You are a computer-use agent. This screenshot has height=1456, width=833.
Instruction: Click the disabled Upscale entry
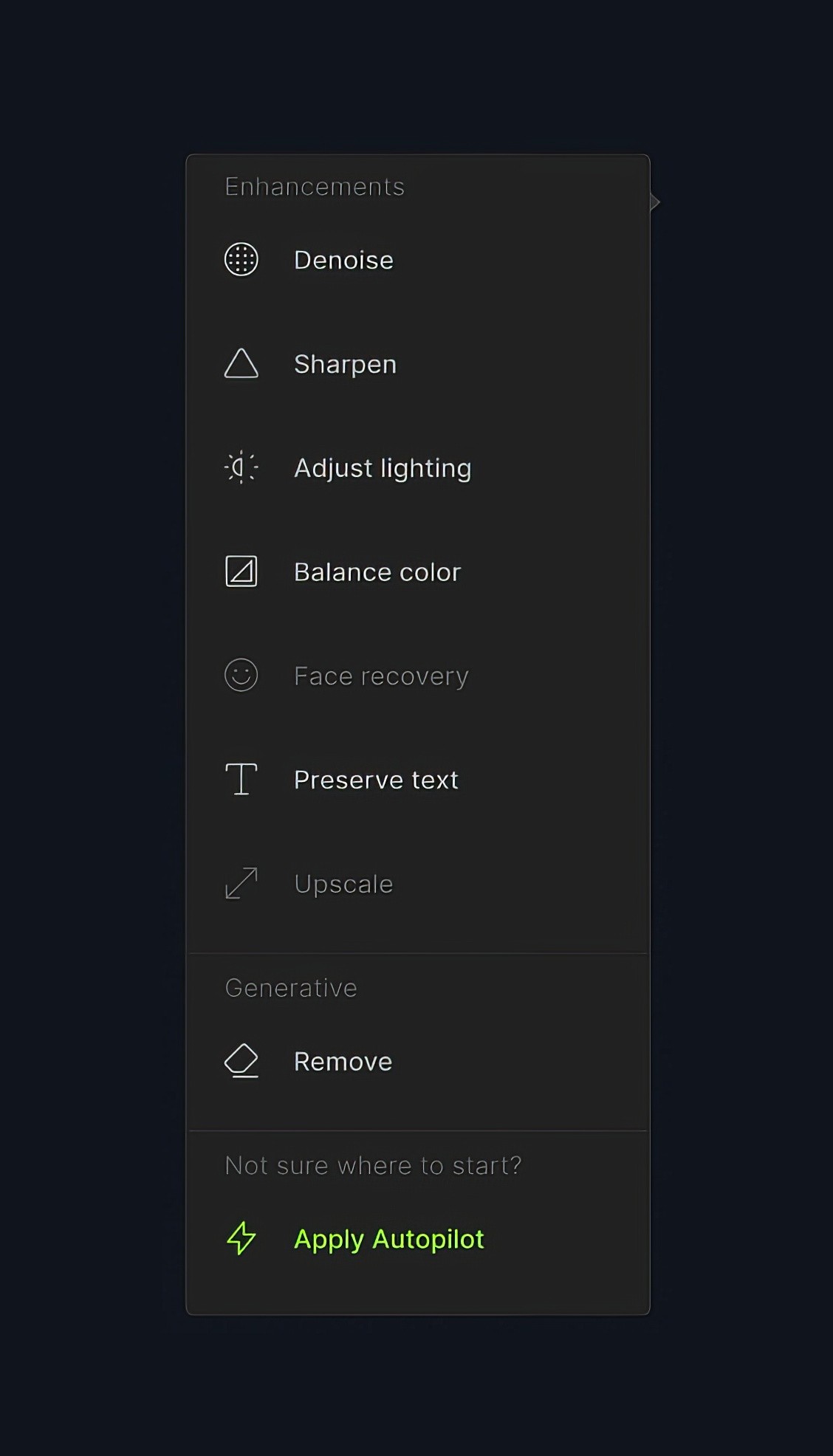343,883
